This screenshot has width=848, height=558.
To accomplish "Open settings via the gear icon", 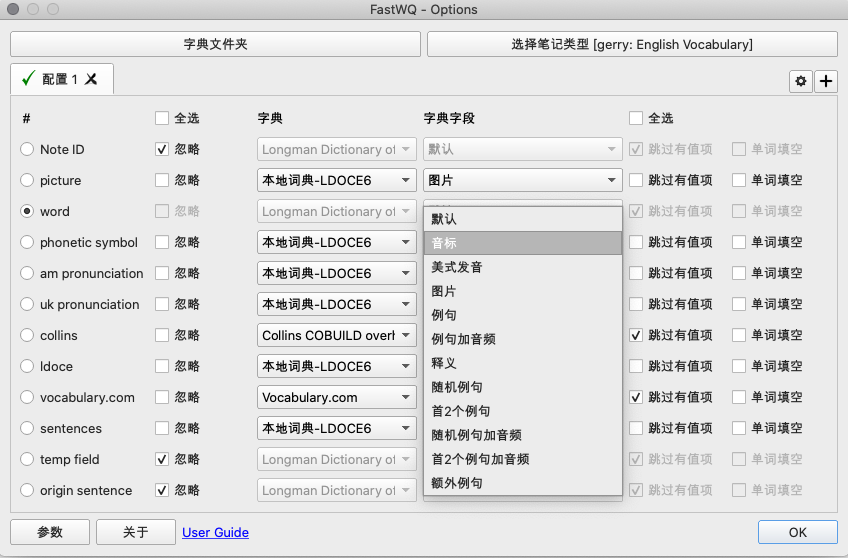I will [800, 81].
